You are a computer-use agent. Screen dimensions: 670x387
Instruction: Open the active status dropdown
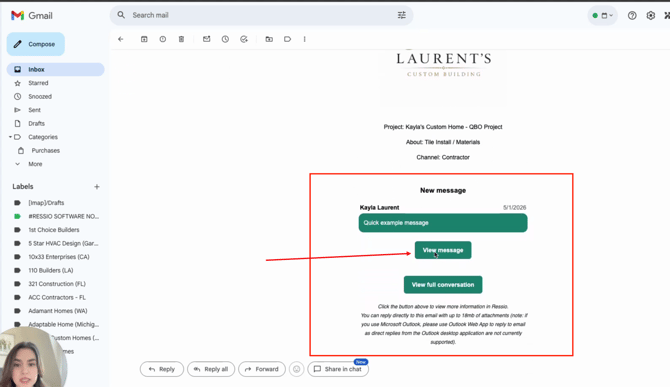click(602, 15)
